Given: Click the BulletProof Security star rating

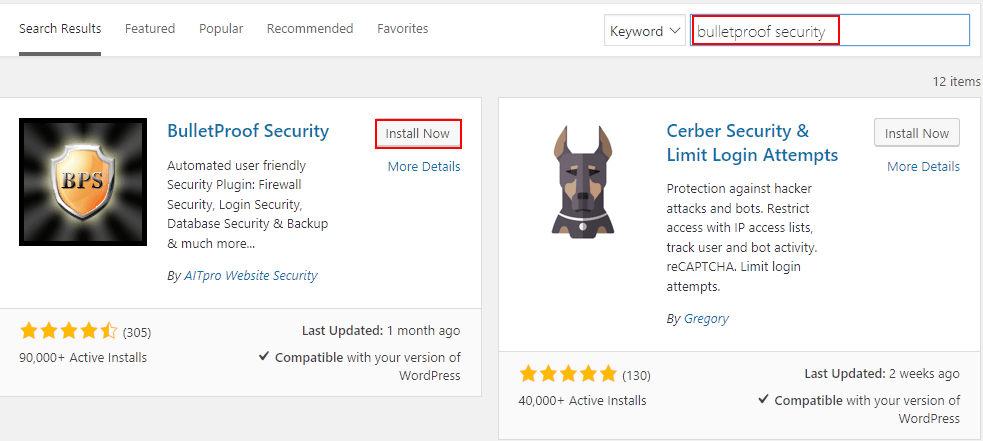Looking at the screenshot, I should point(68,331).
